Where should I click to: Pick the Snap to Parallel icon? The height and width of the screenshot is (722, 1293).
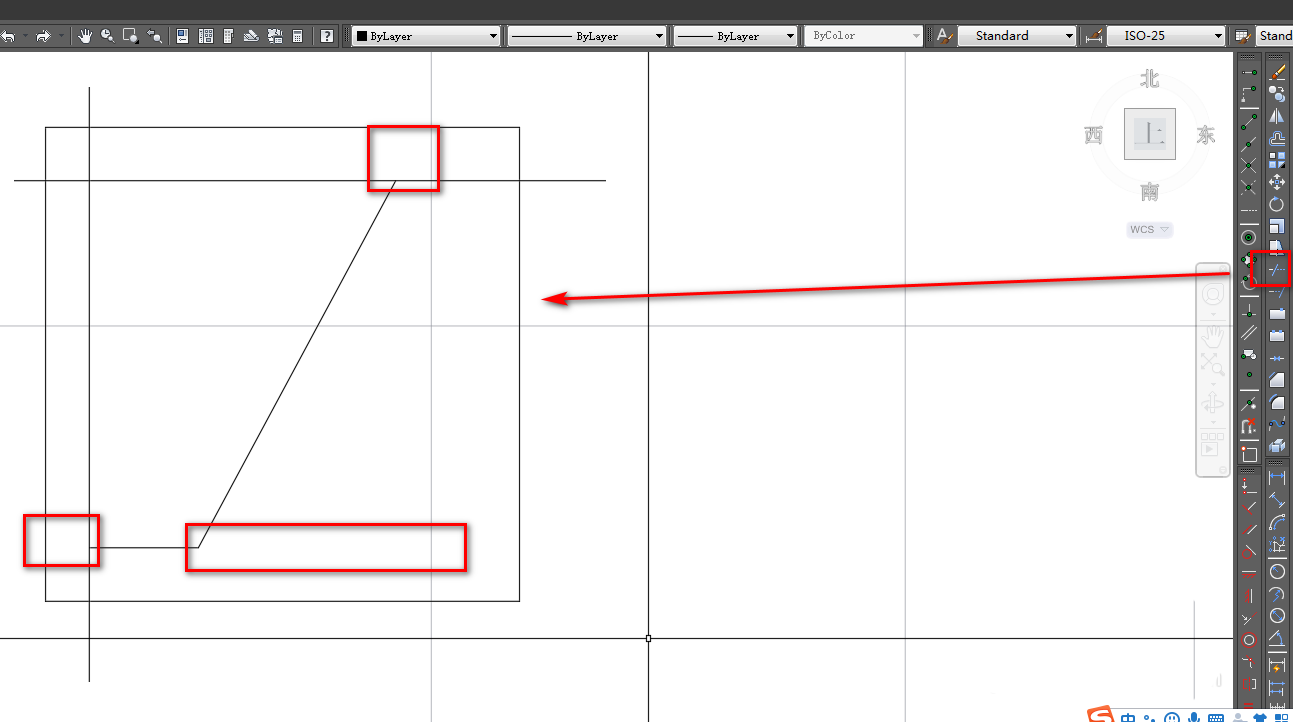pyautogui.click(x=1249, y=332)
